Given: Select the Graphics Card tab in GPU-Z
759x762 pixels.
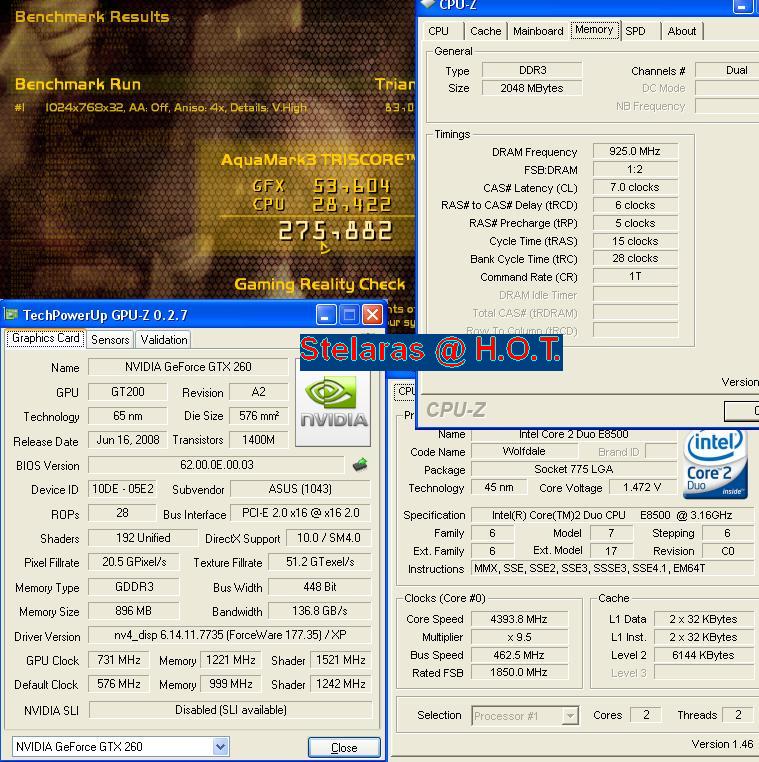Looking at the screenshot, I should click(46, 338).
